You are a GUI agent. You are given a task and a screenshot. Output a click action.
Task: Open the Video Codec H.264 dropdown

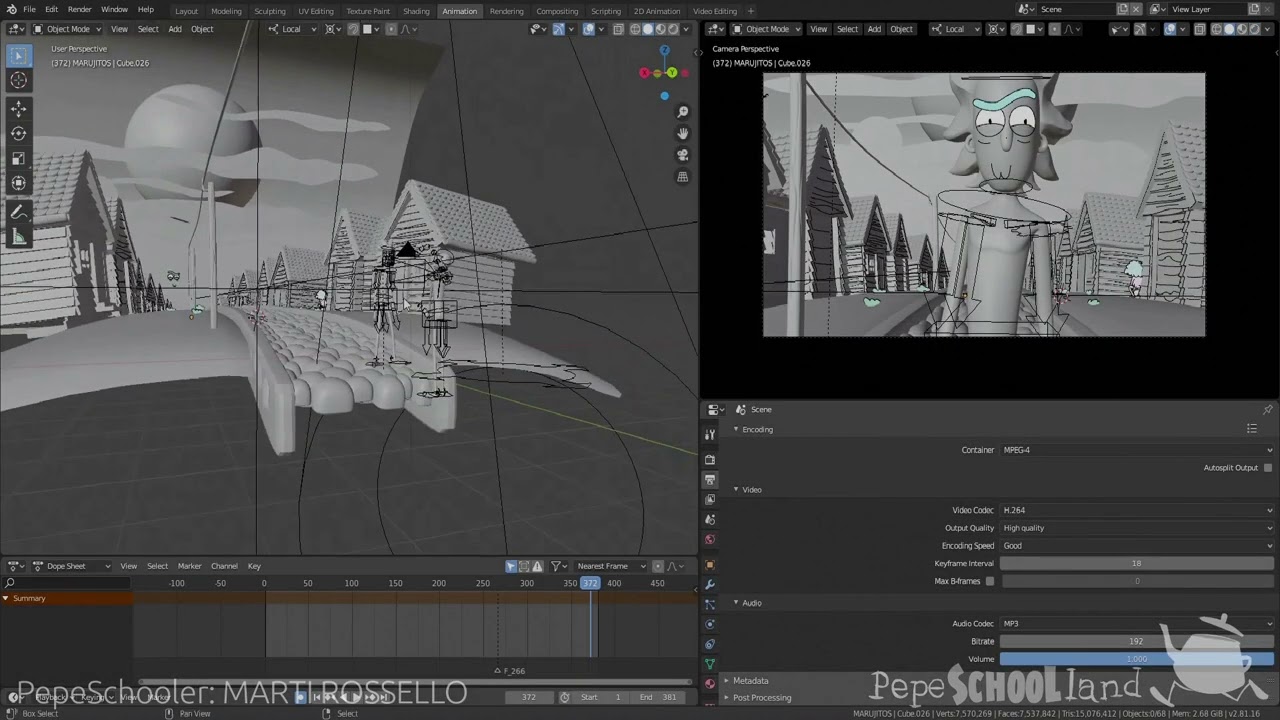pos(1137,510)
